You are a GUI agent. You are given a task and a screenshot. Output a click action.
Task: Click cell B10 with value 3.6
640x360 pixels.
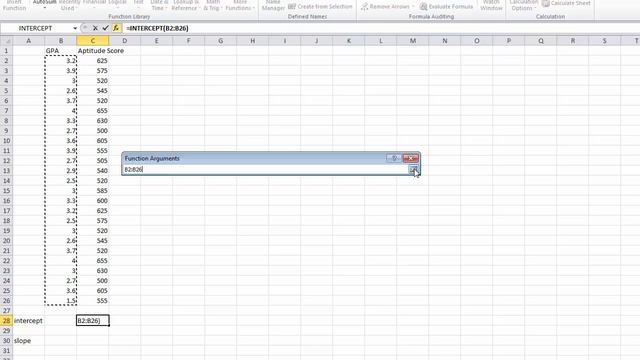61,140
